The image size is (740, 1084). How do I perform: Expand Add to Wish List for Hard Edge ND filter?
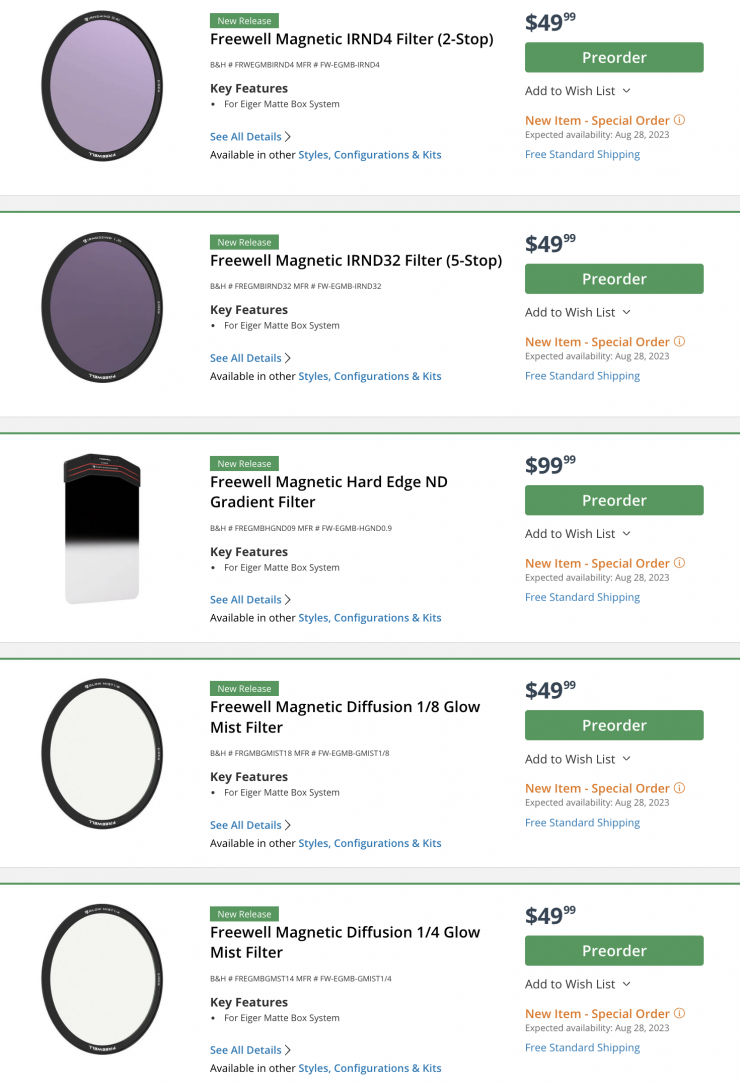point(578,534)
